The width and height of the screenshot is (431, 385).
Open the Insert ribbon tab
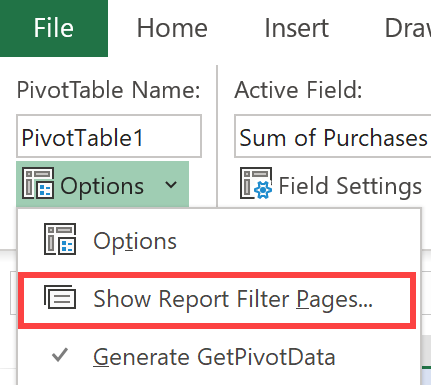pyautogui.click(x=297, y=28)
